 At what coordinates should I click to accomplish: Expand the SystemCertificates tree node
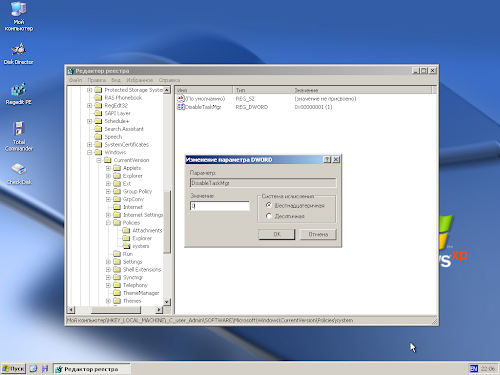pos(89,144)
